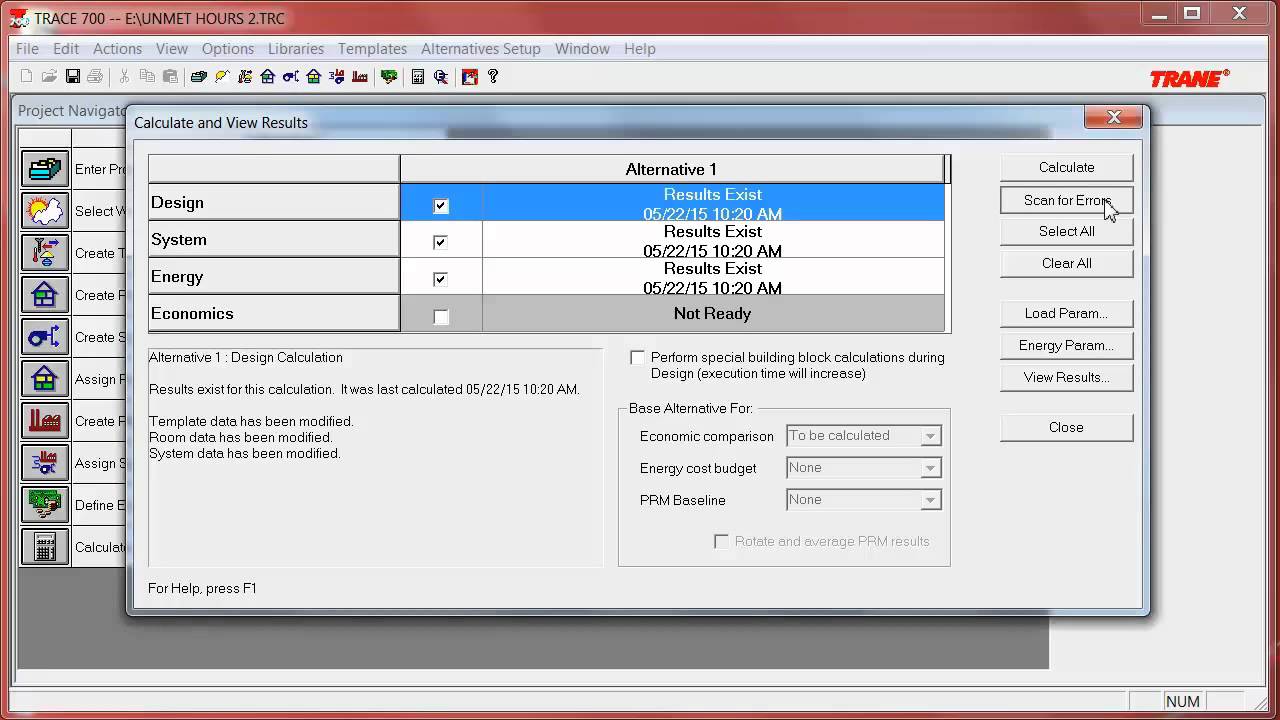The image size is (1280, 720).
Task: Open a file using the toolbar folder icon
Action: coord(49,76)
